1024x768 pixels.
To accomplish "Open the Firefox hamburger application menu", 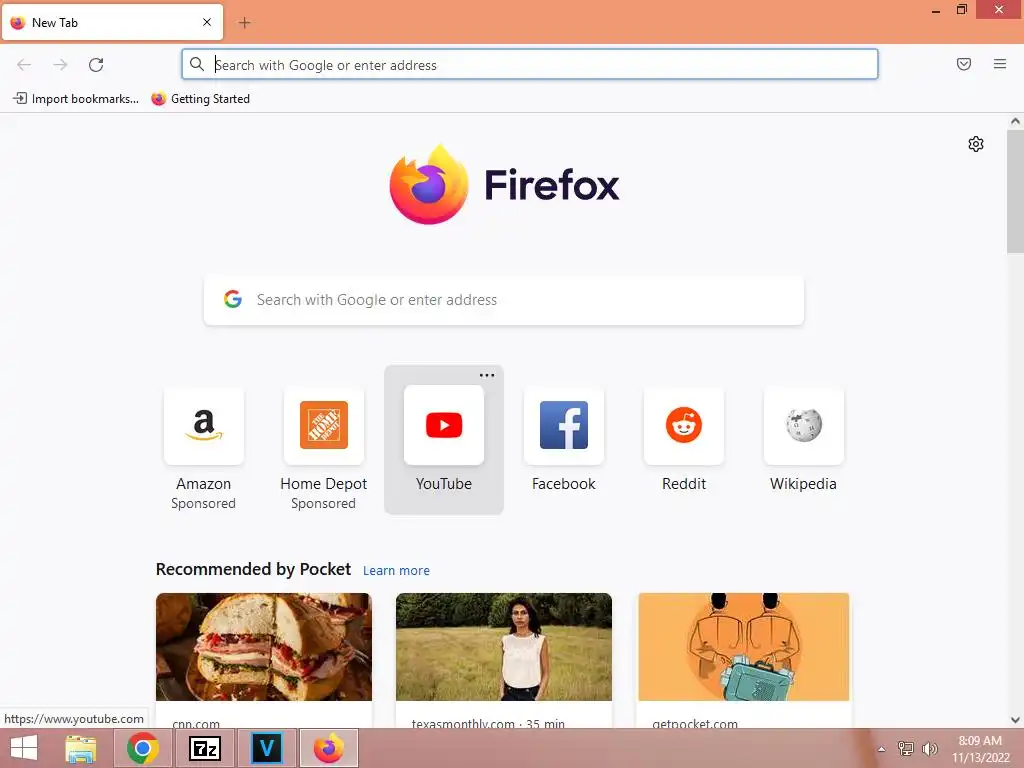I will pyautogui.click(x=1000, y=64).
